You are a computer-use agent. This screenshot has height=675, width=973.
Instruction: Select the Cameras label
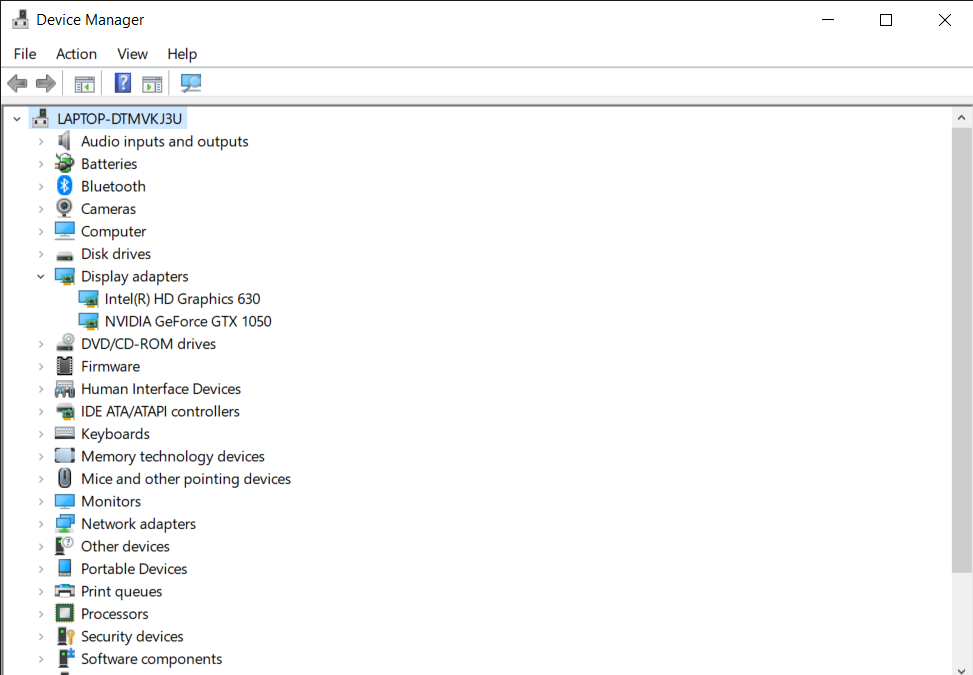[x=109, y=208]
